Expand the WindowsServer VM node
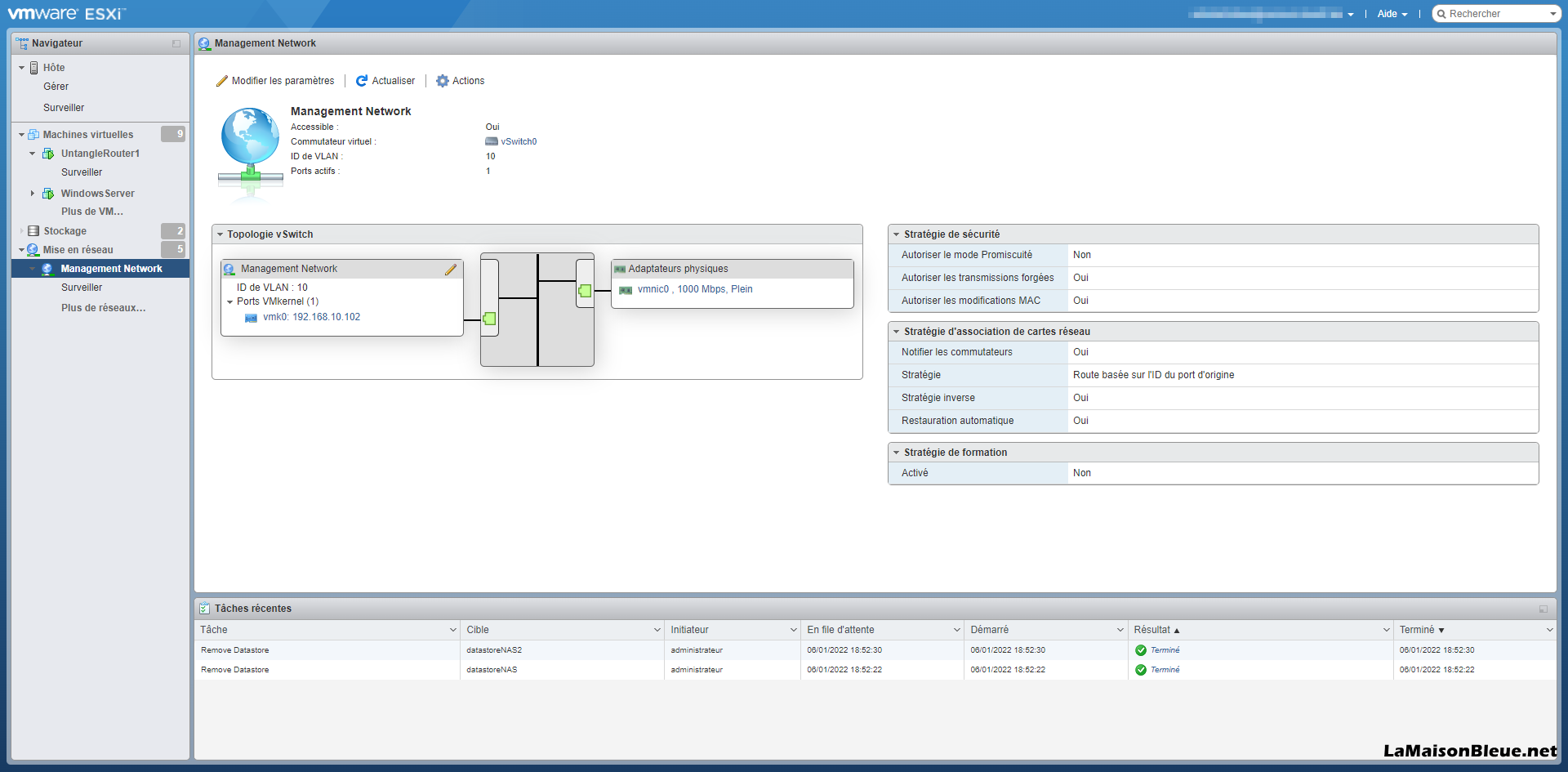The height and width of the screenshot is (772, 1568). [33, 194]
